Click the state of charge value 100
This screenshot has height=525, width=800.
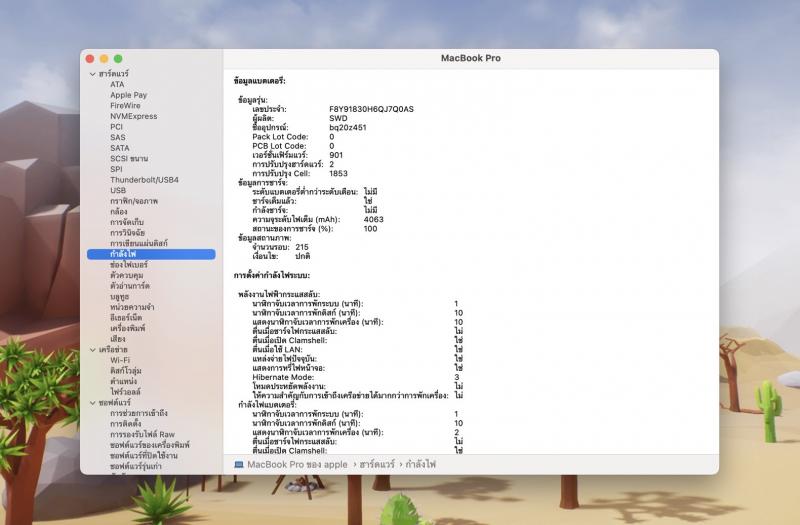point(370,229)
